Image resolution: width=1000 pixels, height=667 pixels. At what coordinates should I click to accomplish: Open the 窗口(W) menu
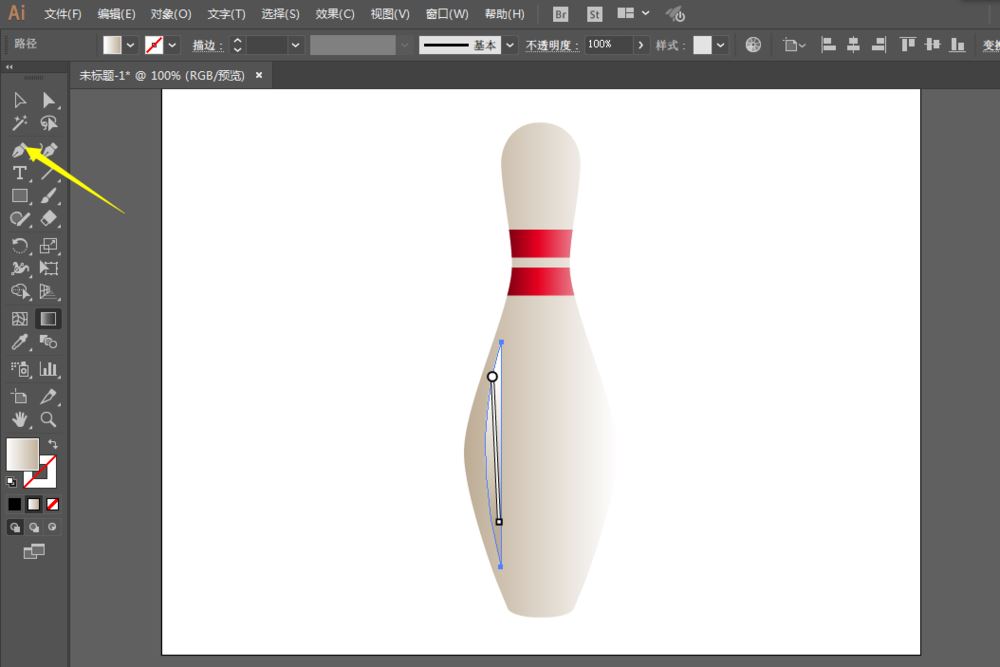[x=446, y=13]
